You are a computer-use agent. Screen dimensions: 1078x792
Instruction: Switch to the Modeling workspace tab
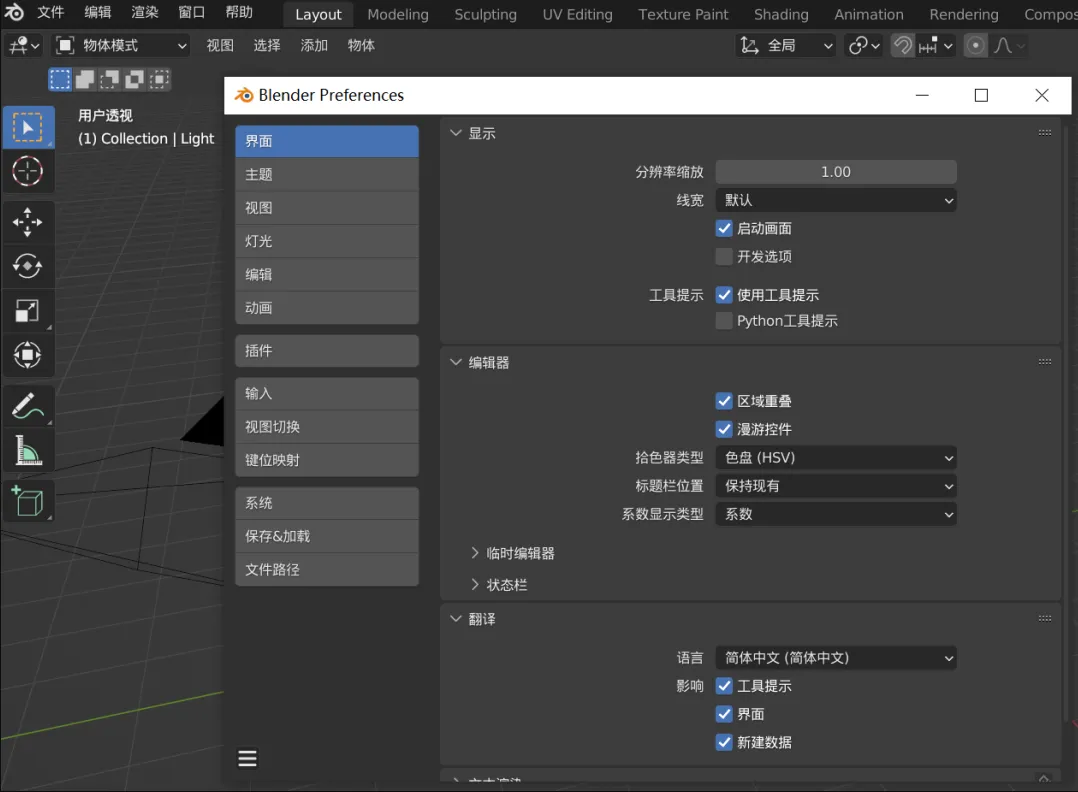tap(397, 14)
